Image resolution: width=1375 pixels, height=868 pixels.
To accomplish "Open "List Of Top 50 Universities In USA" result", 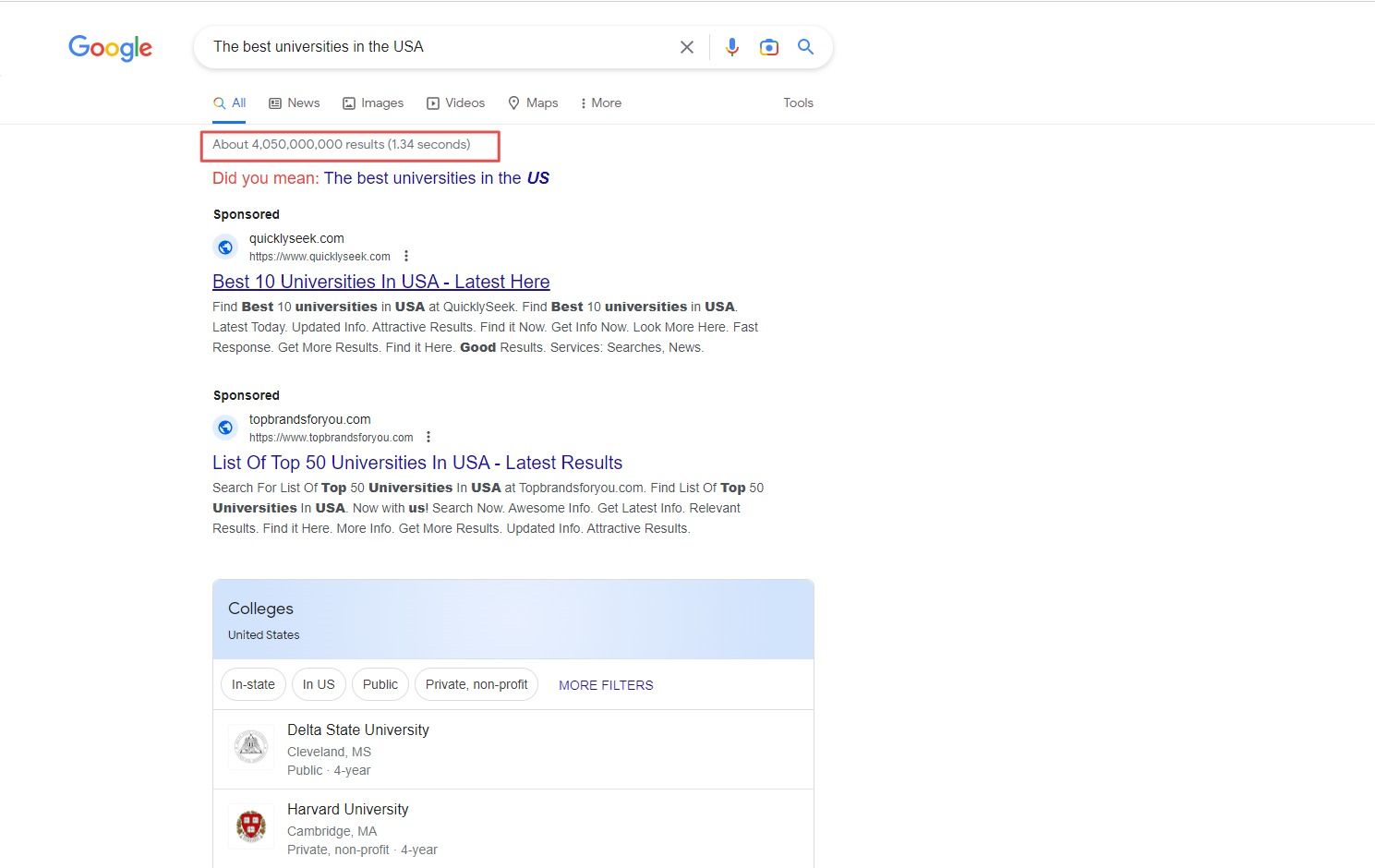I will (x=417, y=463).
